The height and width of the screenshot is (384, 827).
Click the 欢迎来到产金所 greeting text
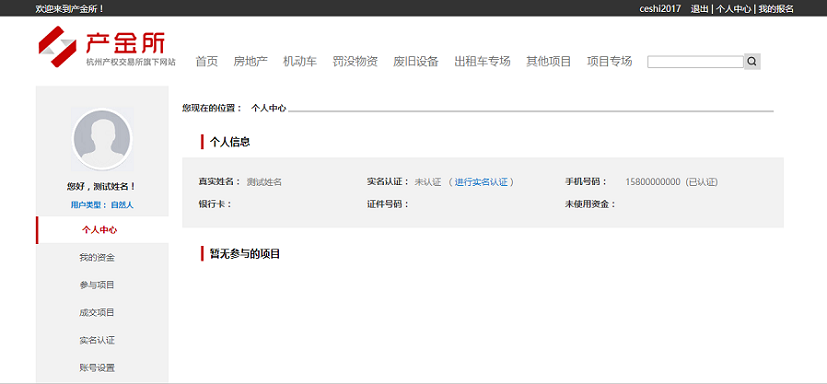69,9
